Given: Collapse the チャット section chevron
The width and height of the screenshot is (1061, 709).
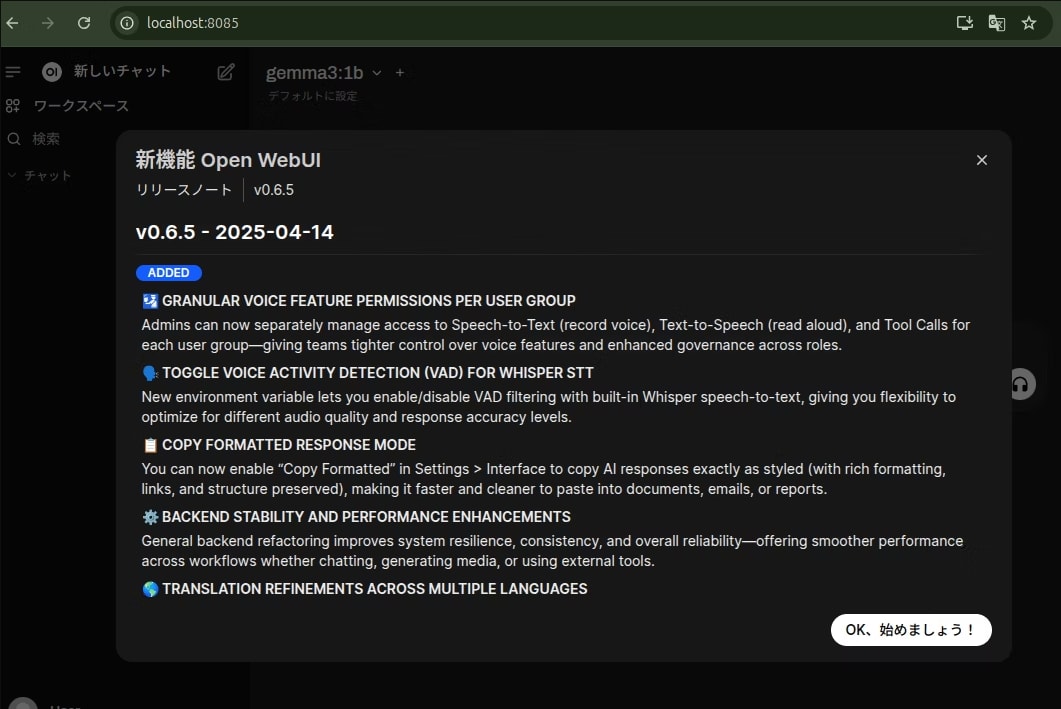Looking at the screenshot, I should 12,175.
